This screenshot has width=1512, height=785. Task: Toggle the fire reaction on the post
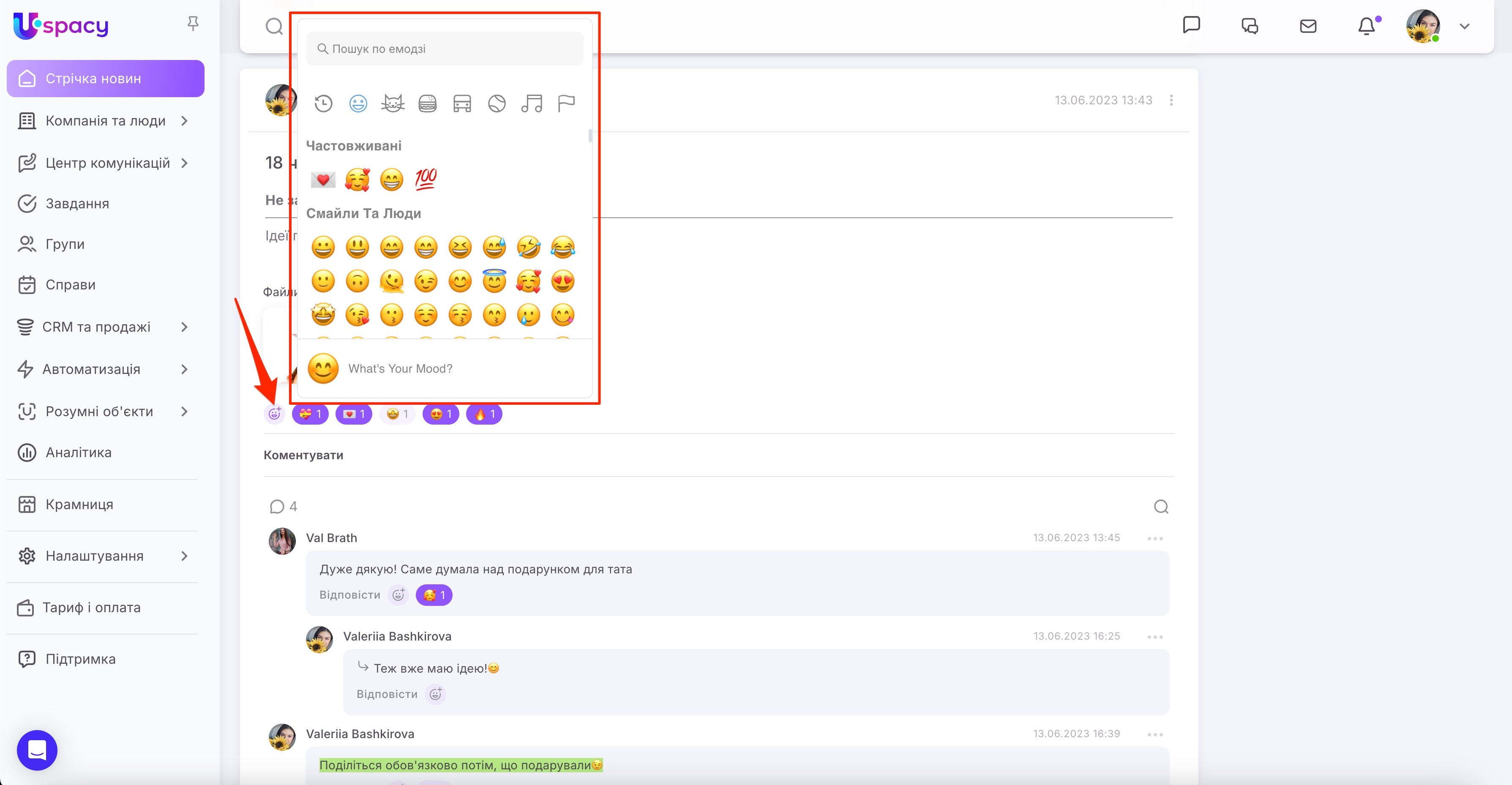(484, 414)
